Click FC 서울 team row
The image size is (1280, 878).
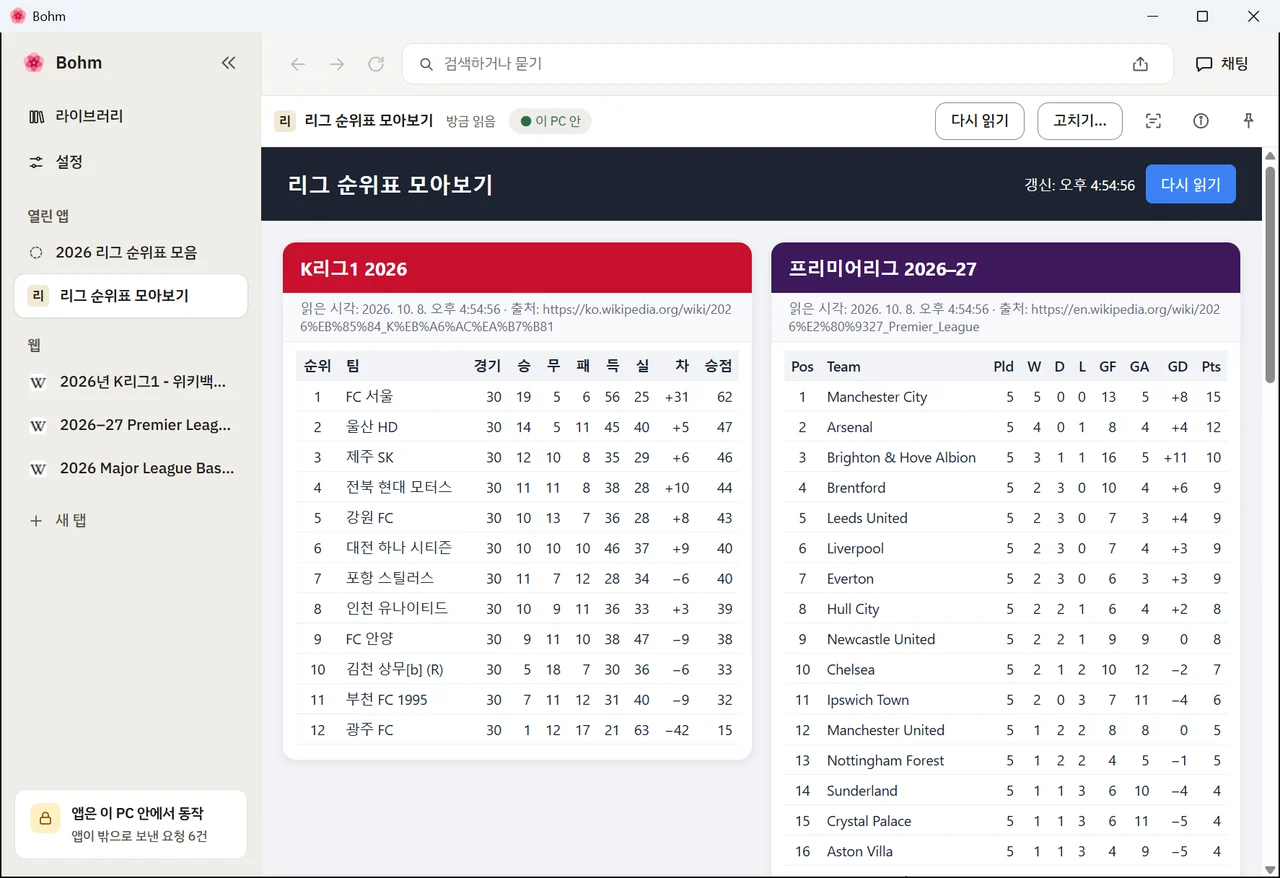pos(517,397)
